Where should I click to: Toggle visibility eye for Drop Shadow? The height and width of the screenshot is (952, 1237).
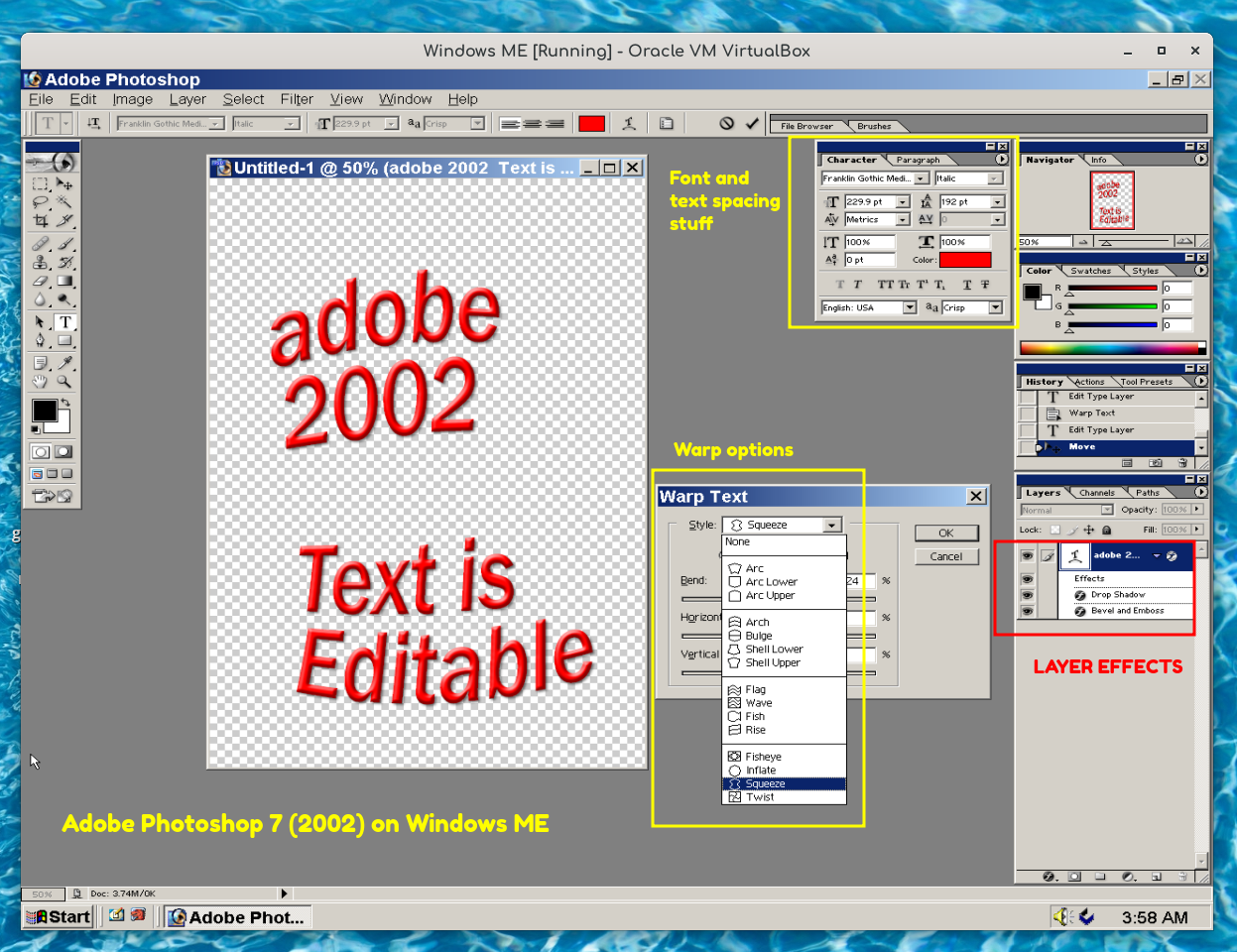click(1028, 595)
